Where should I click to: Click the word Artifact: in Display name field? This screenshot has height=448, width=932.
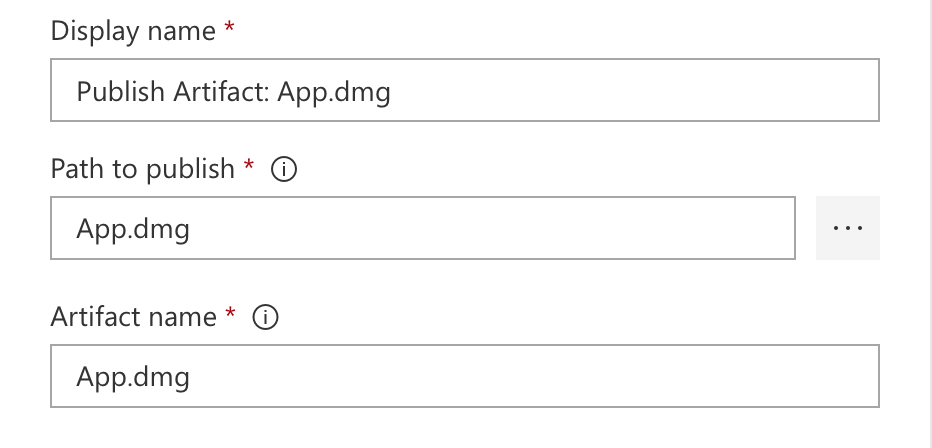pyautogui.click(x=221, y=92)
